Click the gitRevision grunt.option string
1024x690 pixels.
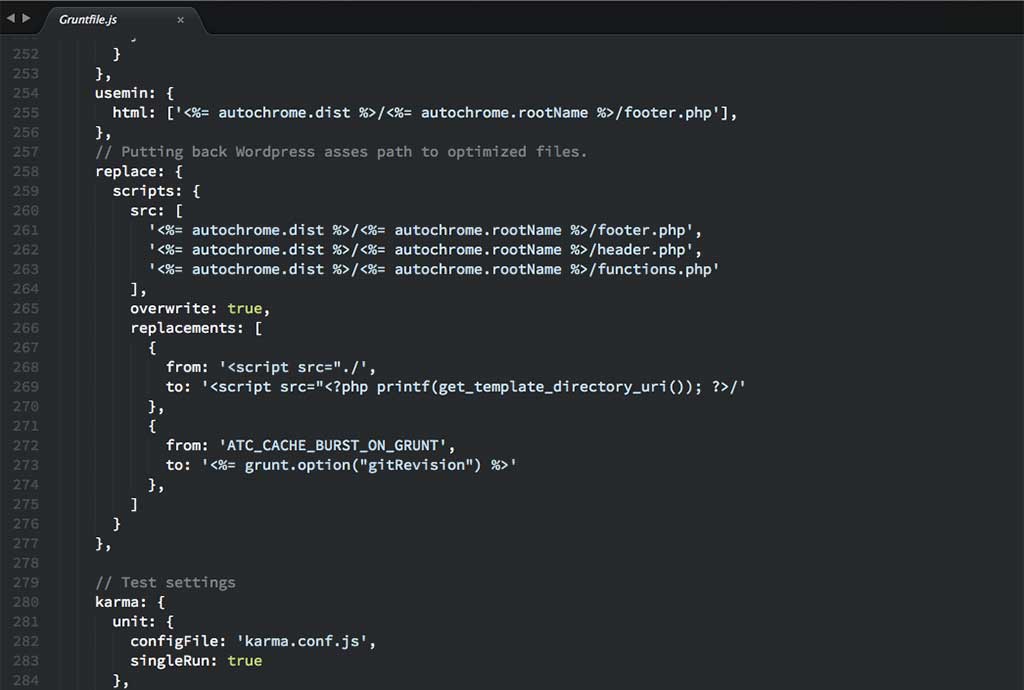(x=360, y=465)
